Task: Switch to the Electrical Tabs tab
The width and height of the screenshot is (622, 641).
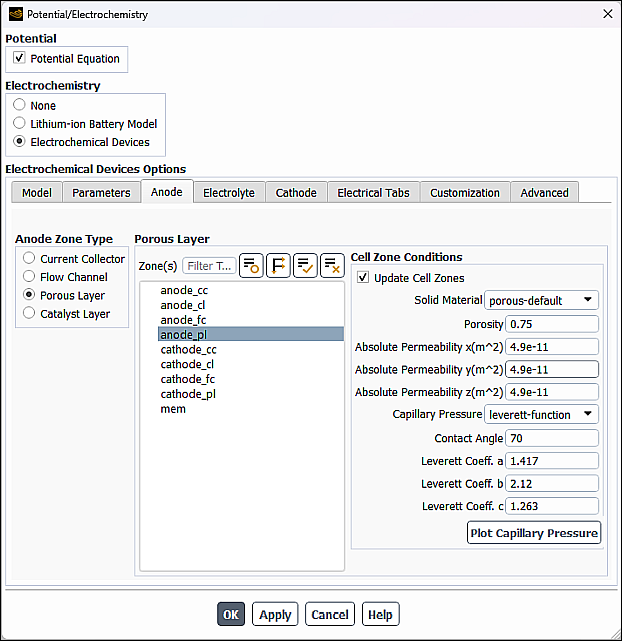Action: pyautogui.click(x=373, y=193)
